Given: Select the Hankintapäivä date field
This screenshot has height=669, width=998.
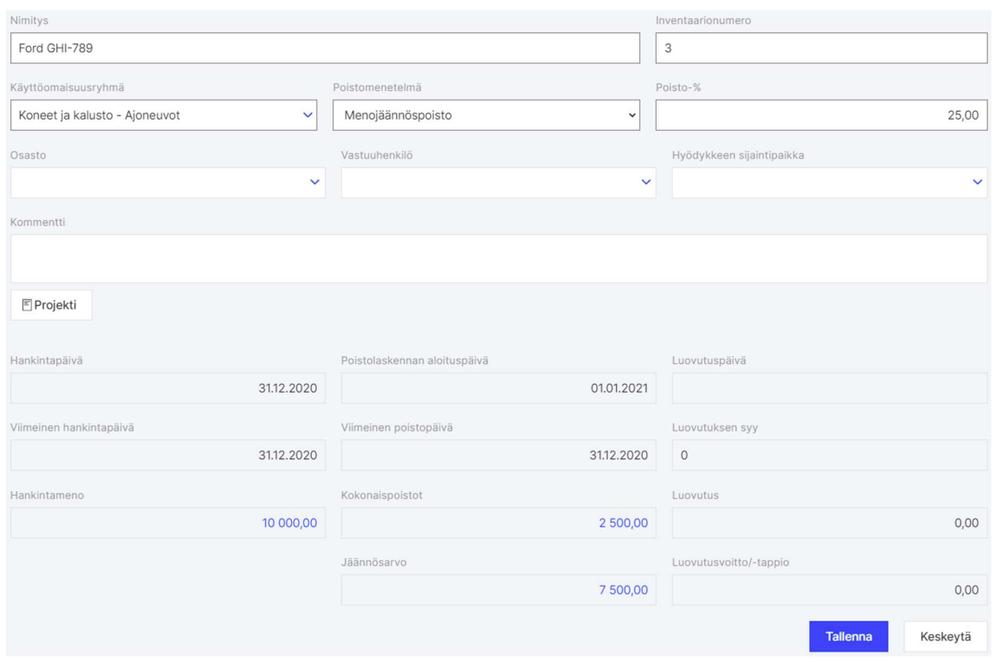Looking at the screenshot, I should pos(167,388).
